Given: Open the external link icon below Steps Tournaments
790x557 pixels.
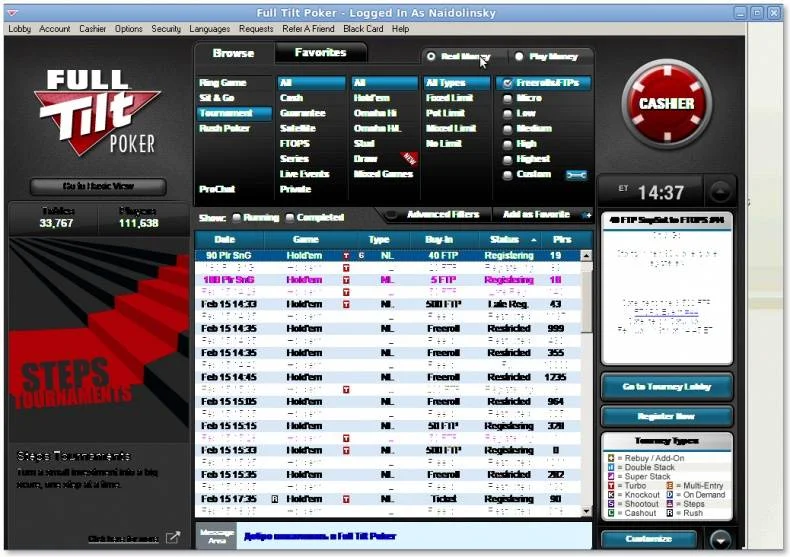Looking at the screenshot, I should tap(173, 537).
